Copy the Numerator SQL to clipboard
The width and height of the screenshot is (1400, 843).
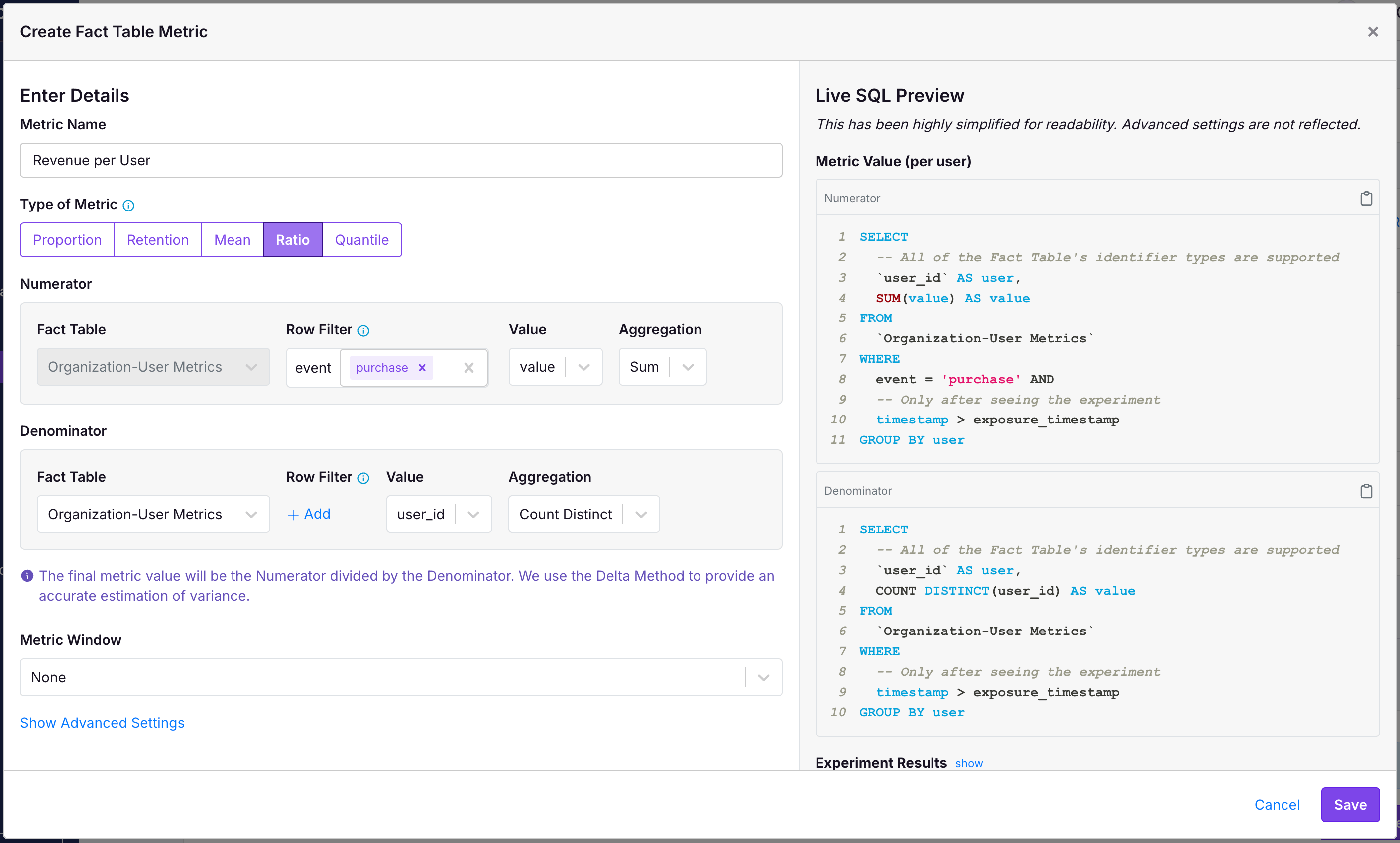(x=1366, y=198)
